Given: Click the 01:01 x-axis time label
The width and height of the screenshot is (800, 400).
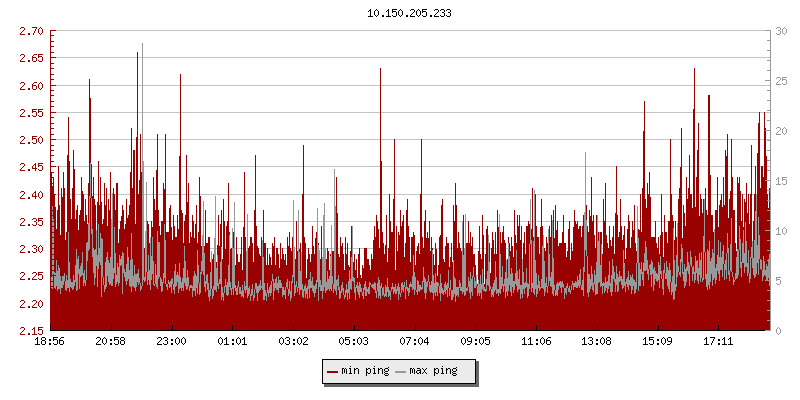Looking at the screenshot, I should pos(232,342).
